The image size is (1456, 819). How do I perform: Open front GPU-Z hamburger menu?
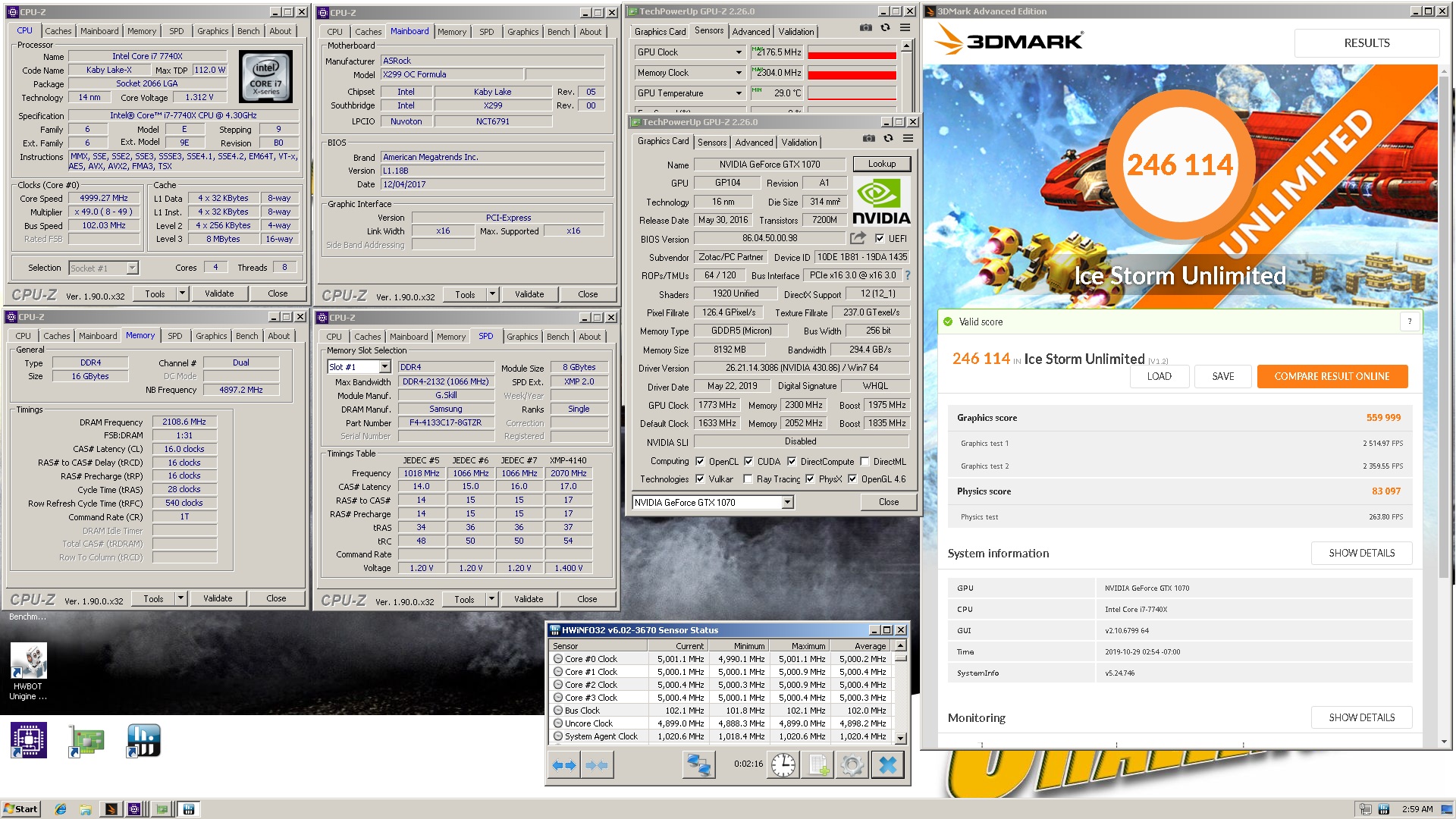point(908,139)
